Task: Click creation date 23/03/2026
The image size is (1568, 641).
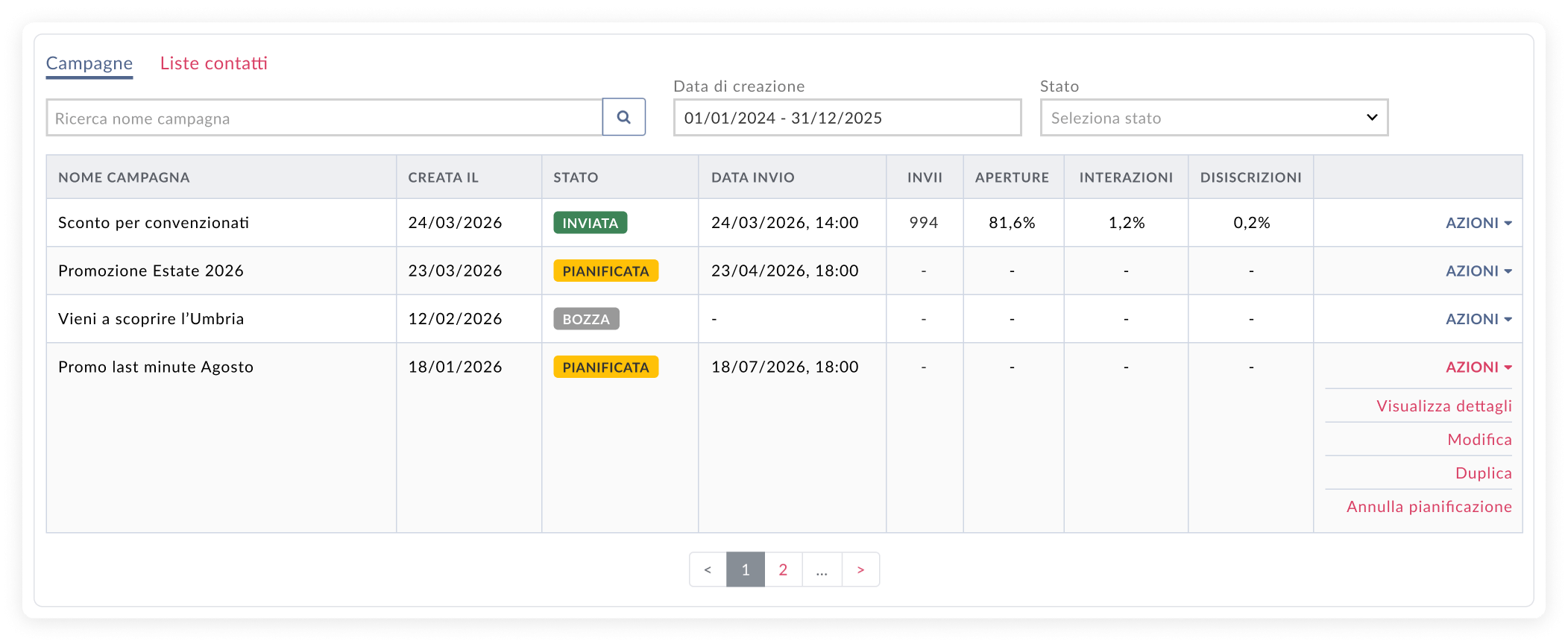Action: click(455, 271)
